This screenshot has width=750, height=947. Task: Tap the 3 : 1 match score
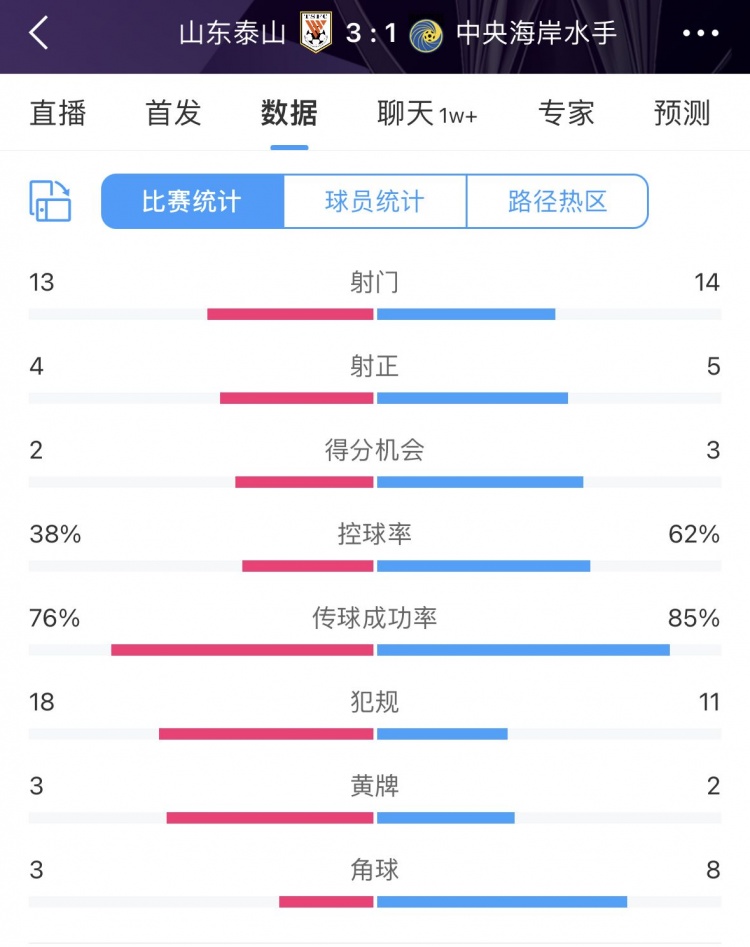coord(370,33)
